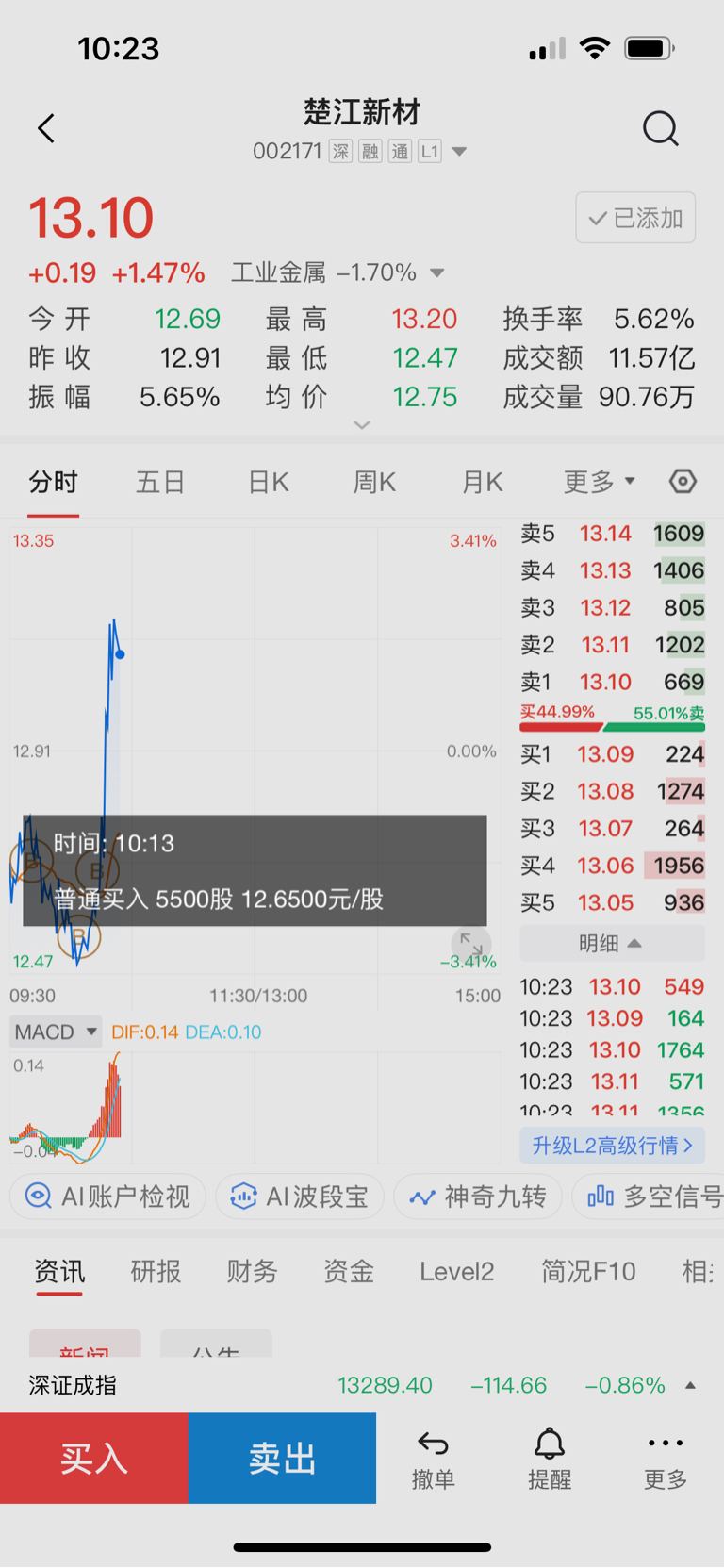Toggle the 已添加 watchlist button
Viewport: 724px width, 1568px height.
(635, 218)
